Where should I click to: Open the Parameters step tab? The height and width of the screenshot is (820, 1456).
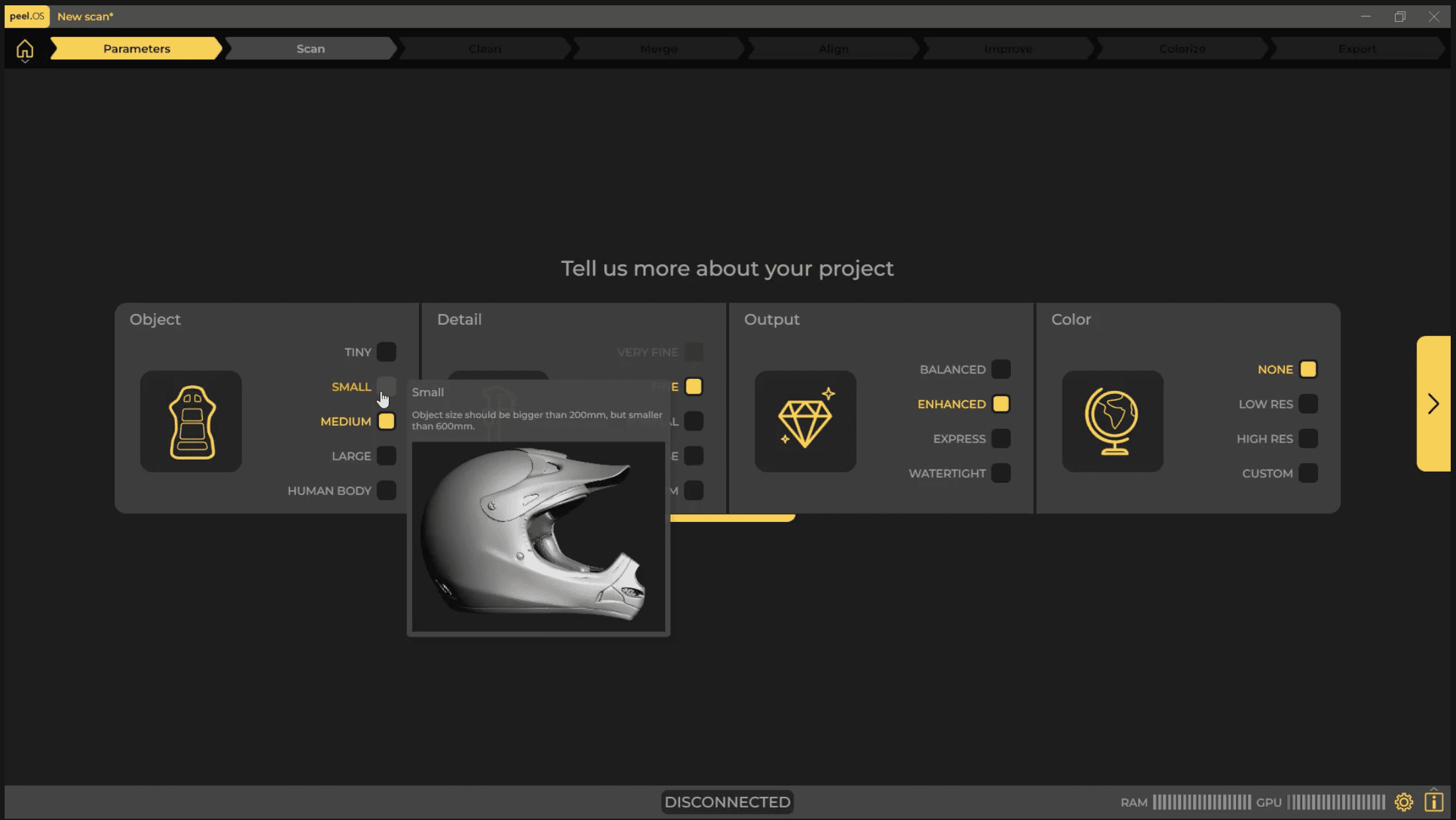[x=136, y=48]
